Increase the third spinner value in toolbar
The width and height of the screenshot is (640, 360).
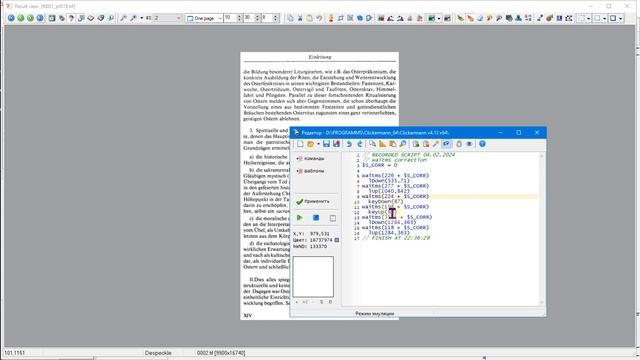tap(276, 16)
